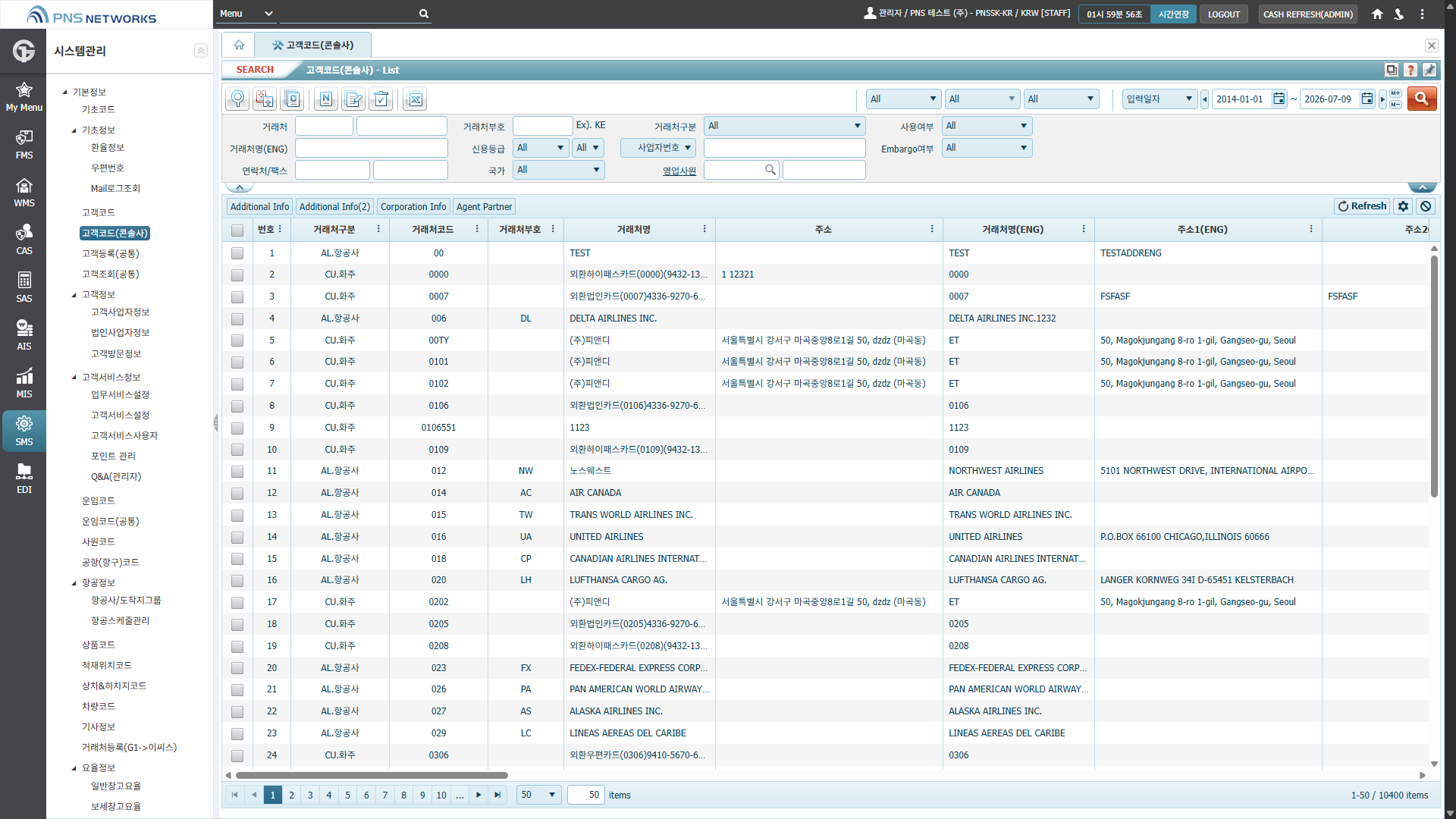Click the home icon in top bar
1456x819 pixels.
[1377, 14]
